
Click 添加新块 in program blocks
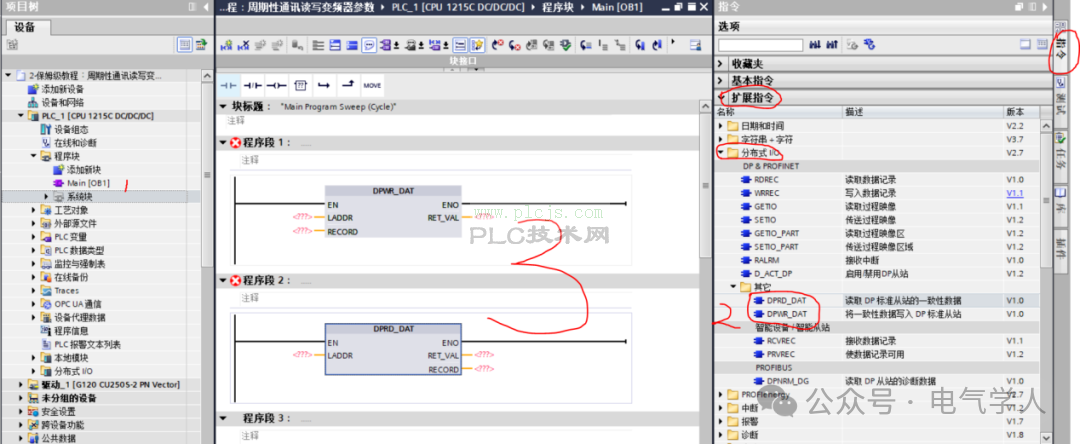pyautogui.click(x=84, y=169)
